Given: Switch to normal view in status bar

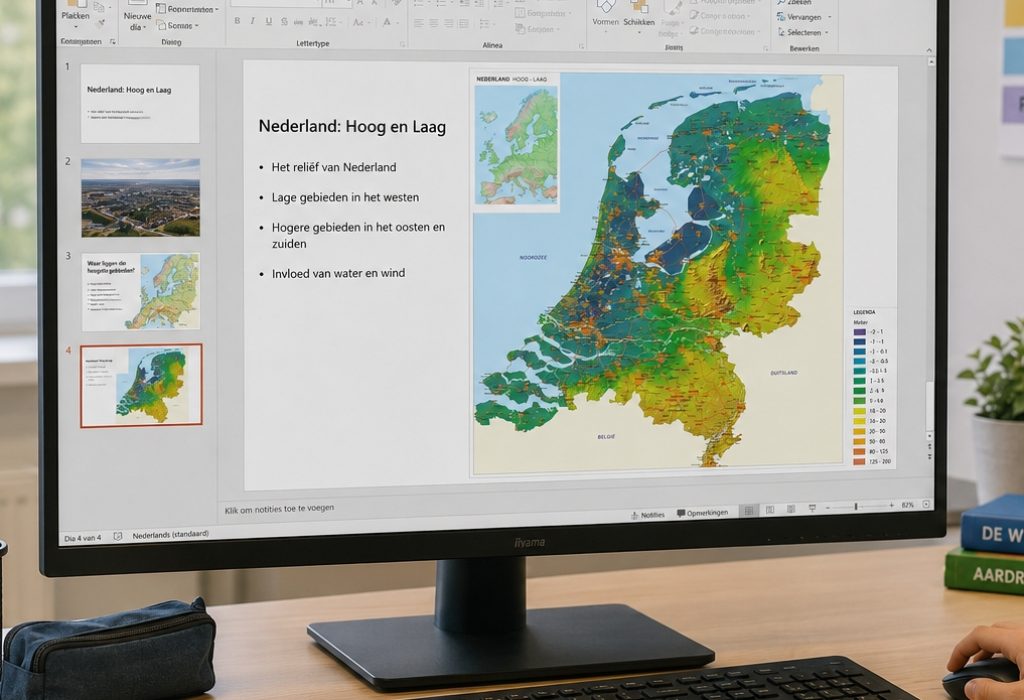Looking at the screenshot, I should click(x=749, y=510).
